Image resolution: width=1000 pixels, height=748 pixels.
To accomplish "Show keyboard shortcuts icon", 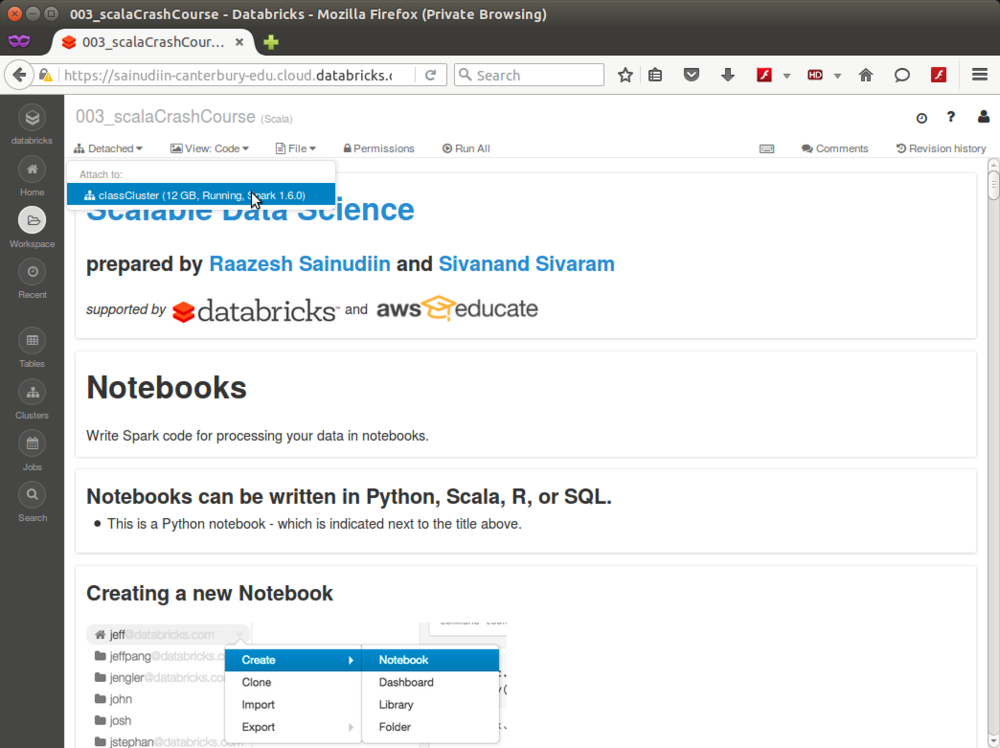I will [x=767, y=149].
